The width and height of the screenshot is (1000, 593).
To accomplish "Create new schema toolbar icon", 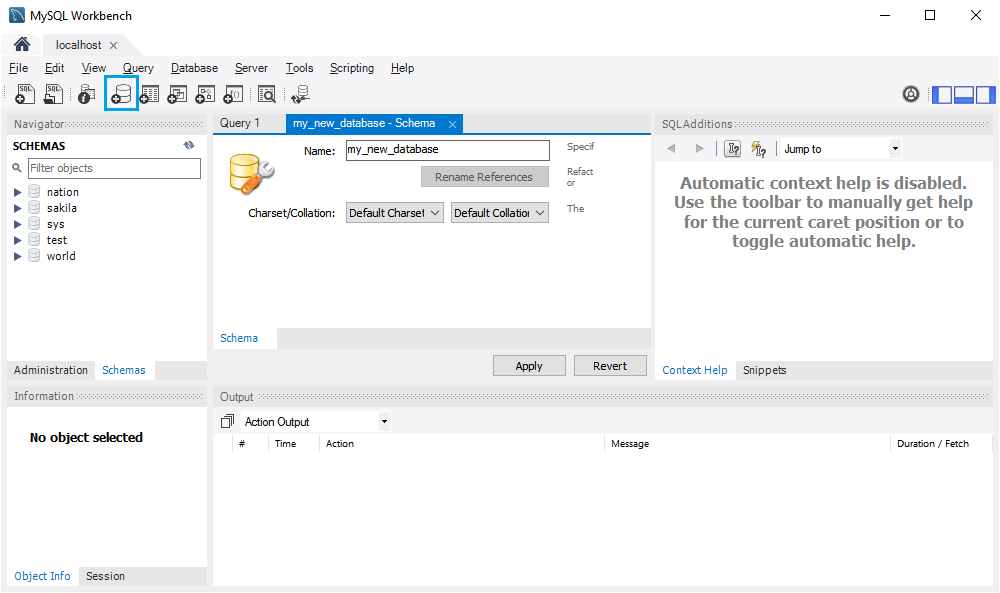I will [x=121, y=94].
